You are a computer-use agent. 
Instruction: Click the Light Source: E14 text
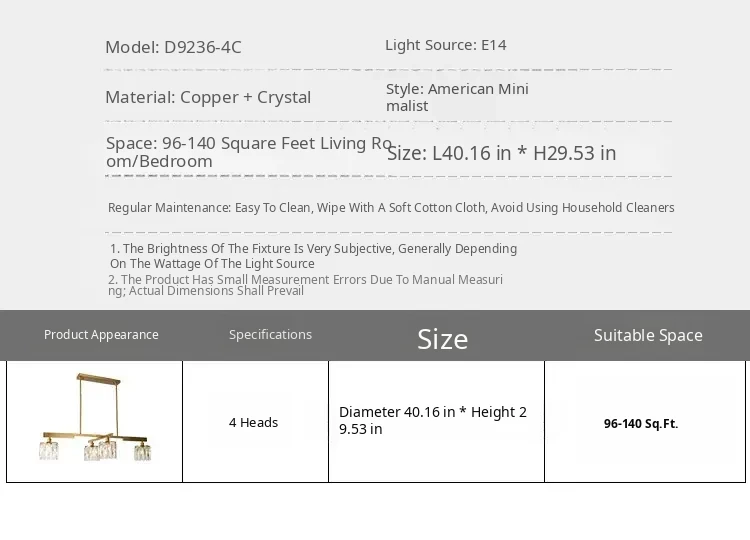(445, 45)
